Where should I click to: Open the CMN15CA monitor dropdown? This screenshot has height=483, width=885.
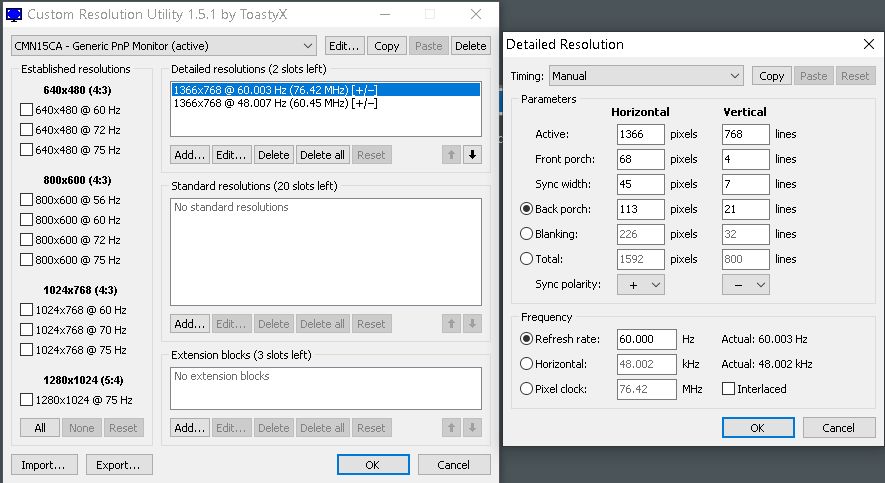point(164,46)
